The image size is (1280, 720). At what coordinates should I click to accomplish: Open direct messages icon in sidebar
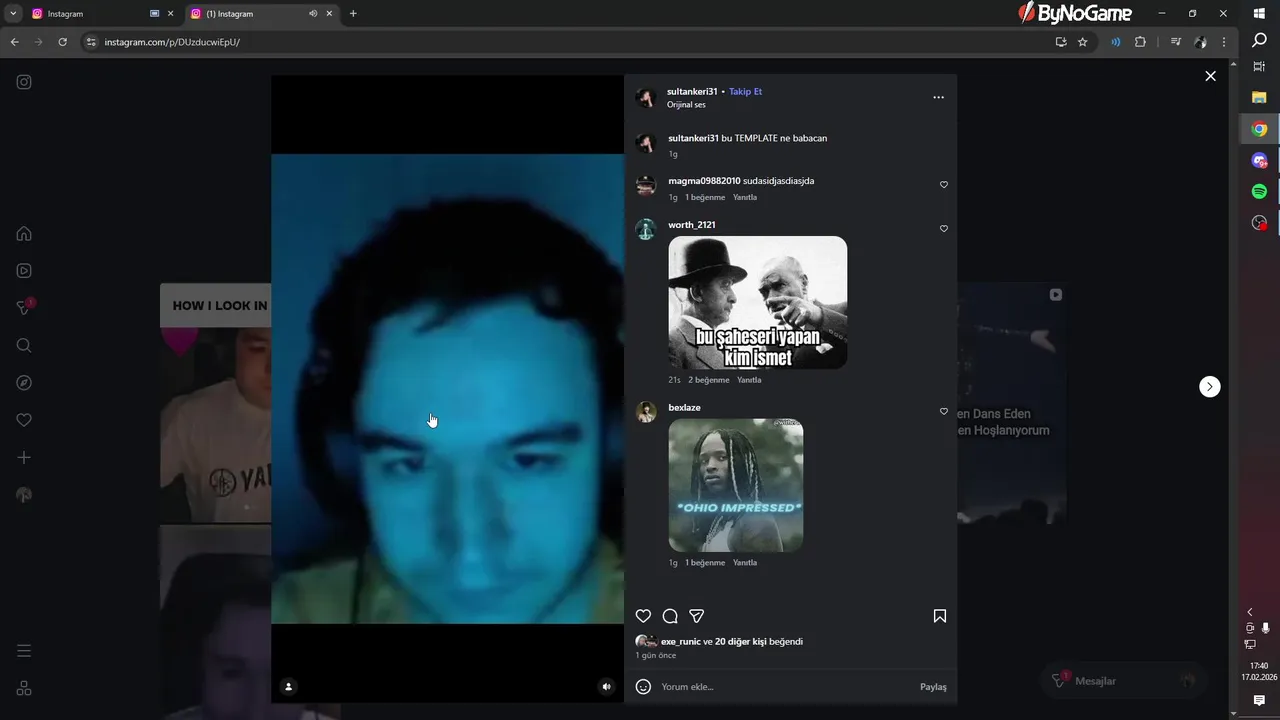pyautogui.click(x=24, y=308)
